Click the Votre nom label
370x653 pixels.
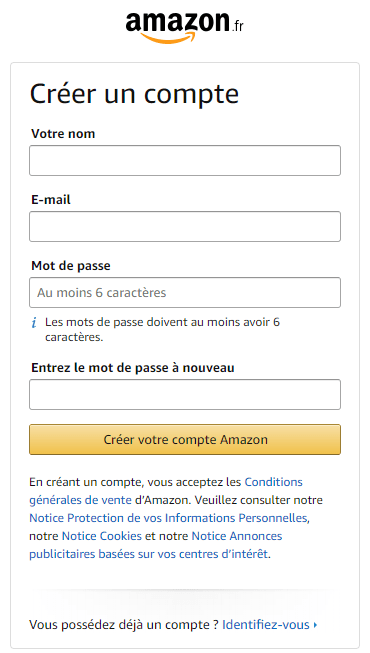(63, 134)
